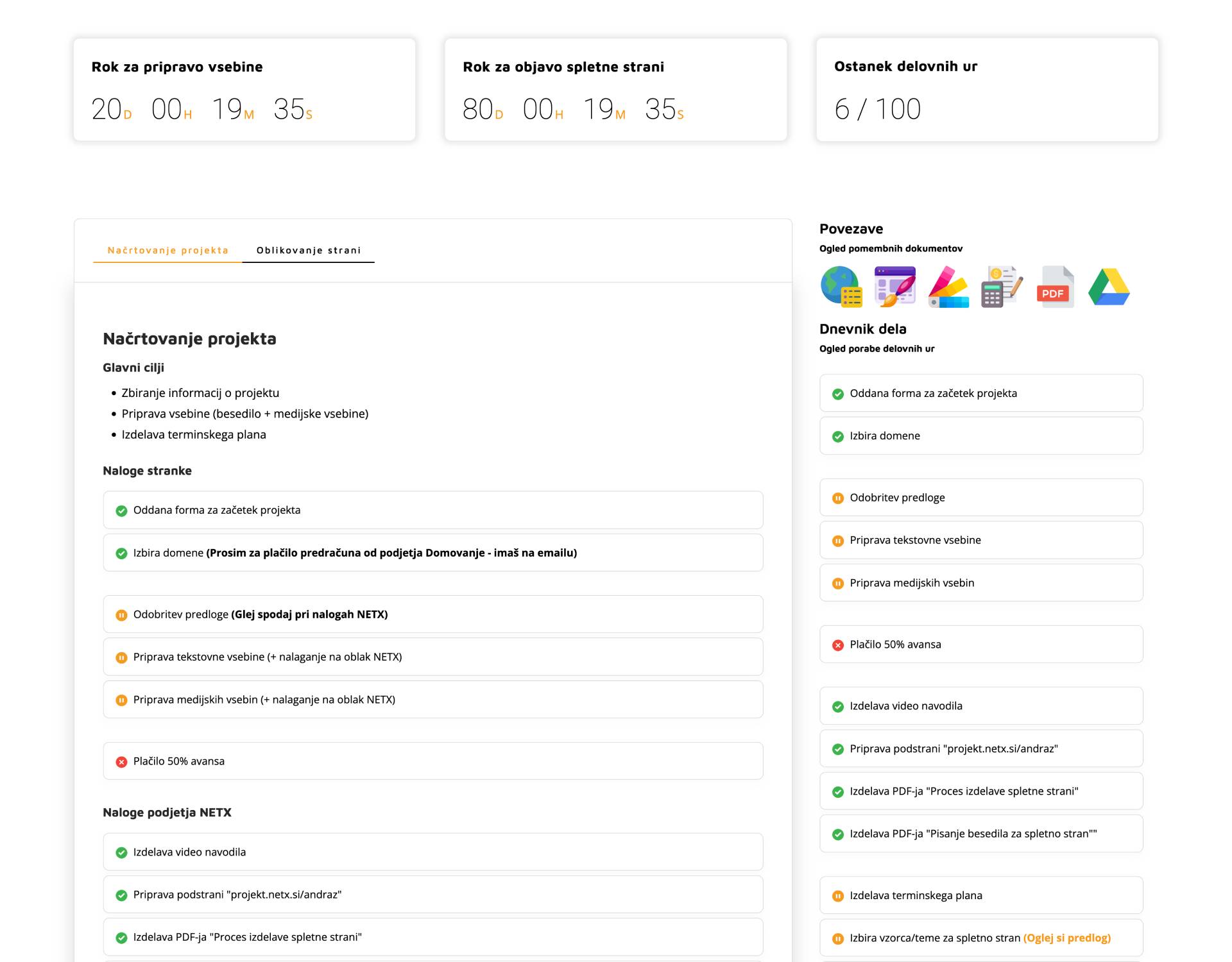Open the Google Drive icon link
Viewport: 1232px width, 962px height.
[1109, 287]
